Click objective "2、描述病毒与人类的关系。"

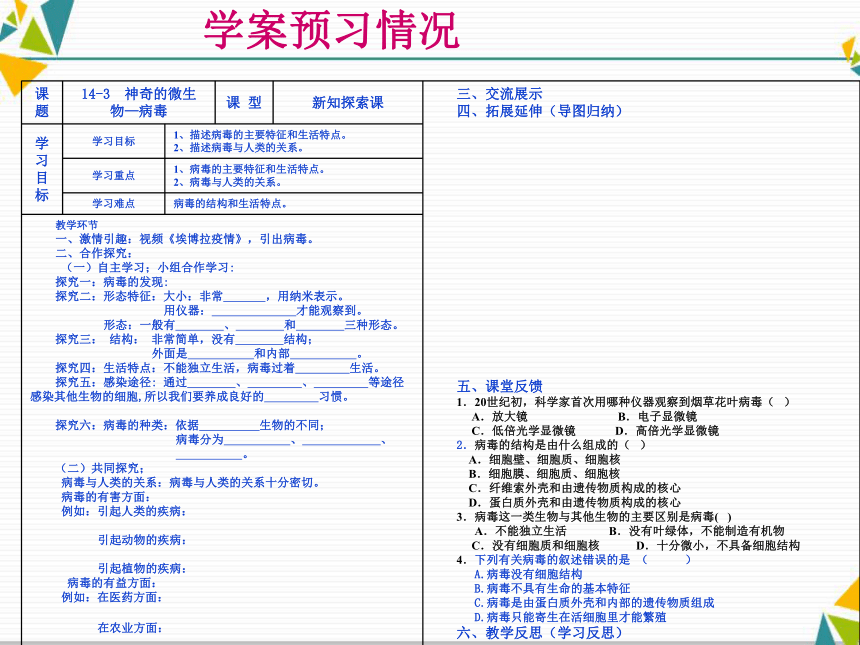[x=239, y=148]
